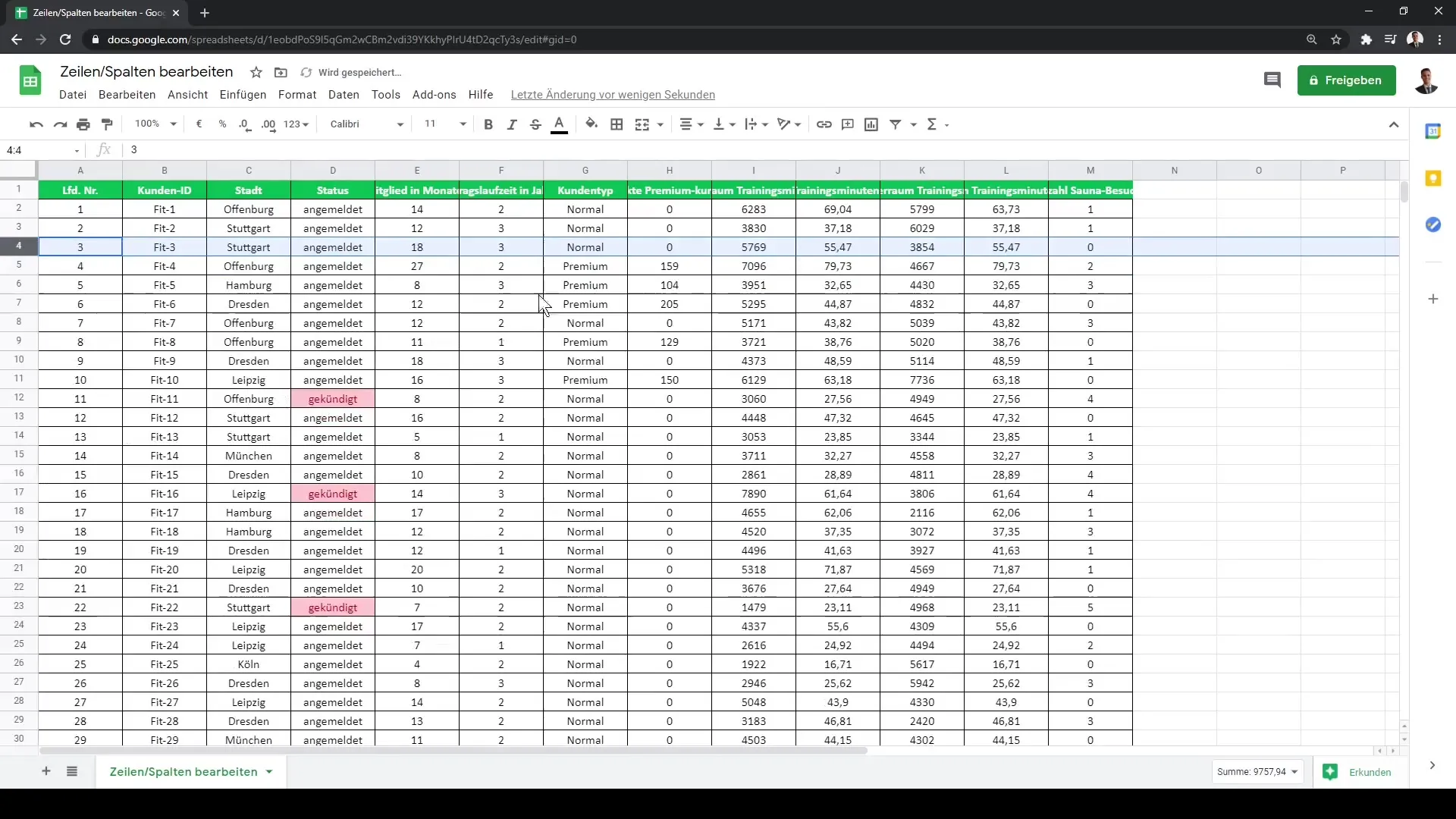
Task: Click the merge cells icon
Action: 645,124
